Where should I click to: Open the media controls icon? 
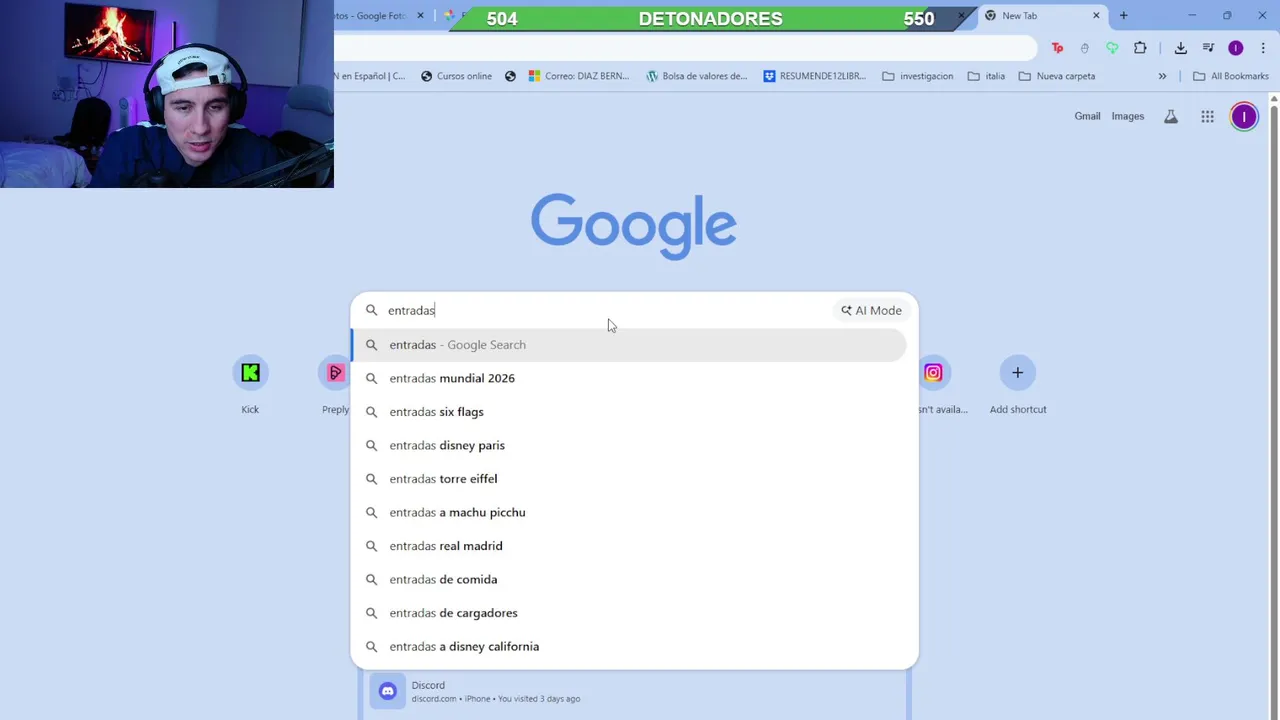point(1208,48)
